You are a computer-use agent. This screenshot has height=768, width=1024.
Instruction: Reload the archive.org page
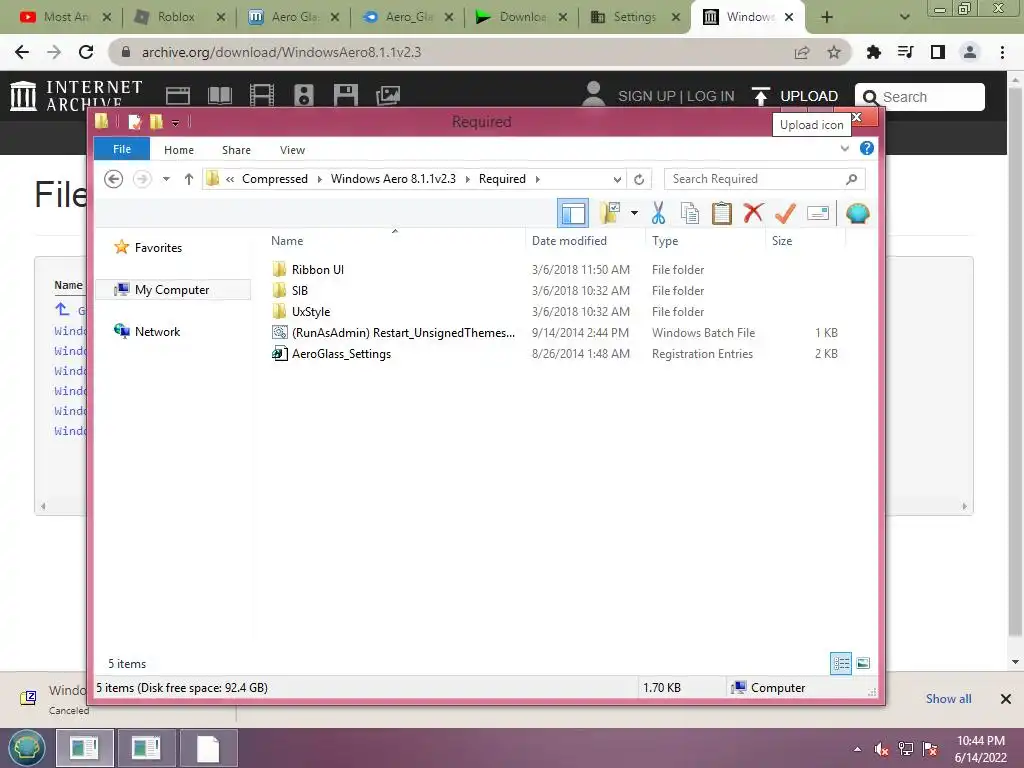tap(86, 52)
